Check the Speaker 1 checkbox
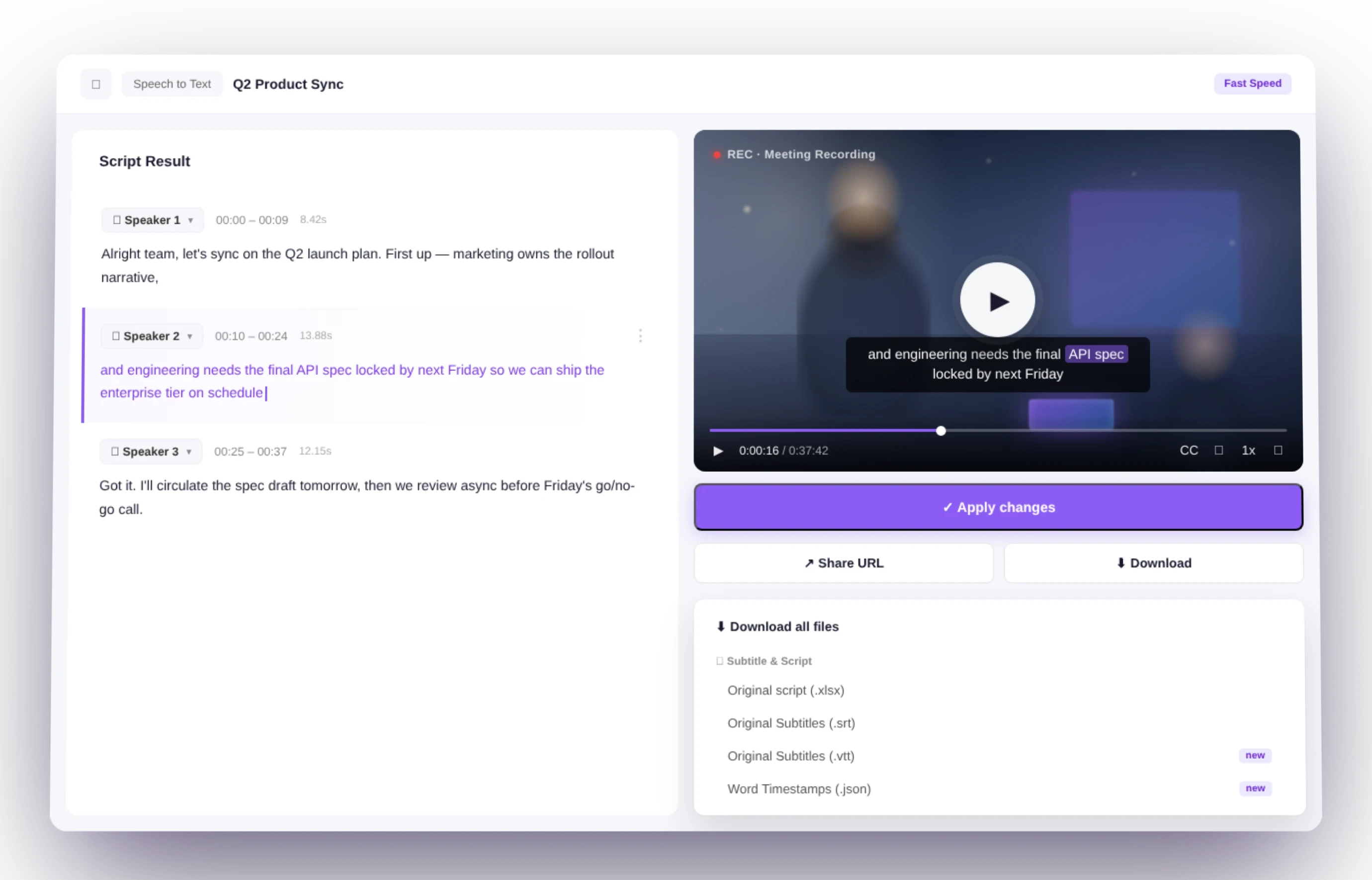Image resolution: width=1372 pixels, height=880 pixels. 116,219
